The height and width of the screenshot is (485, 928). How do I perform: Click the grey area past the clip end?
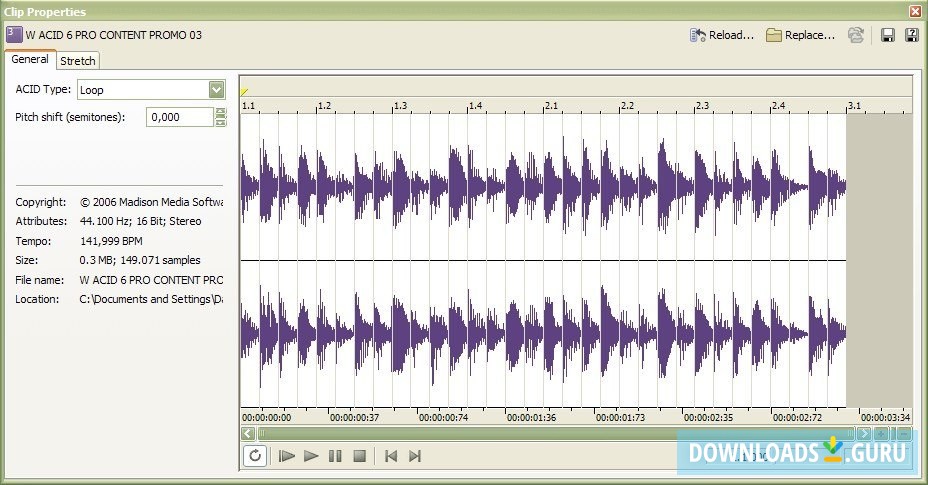[879, 260]
